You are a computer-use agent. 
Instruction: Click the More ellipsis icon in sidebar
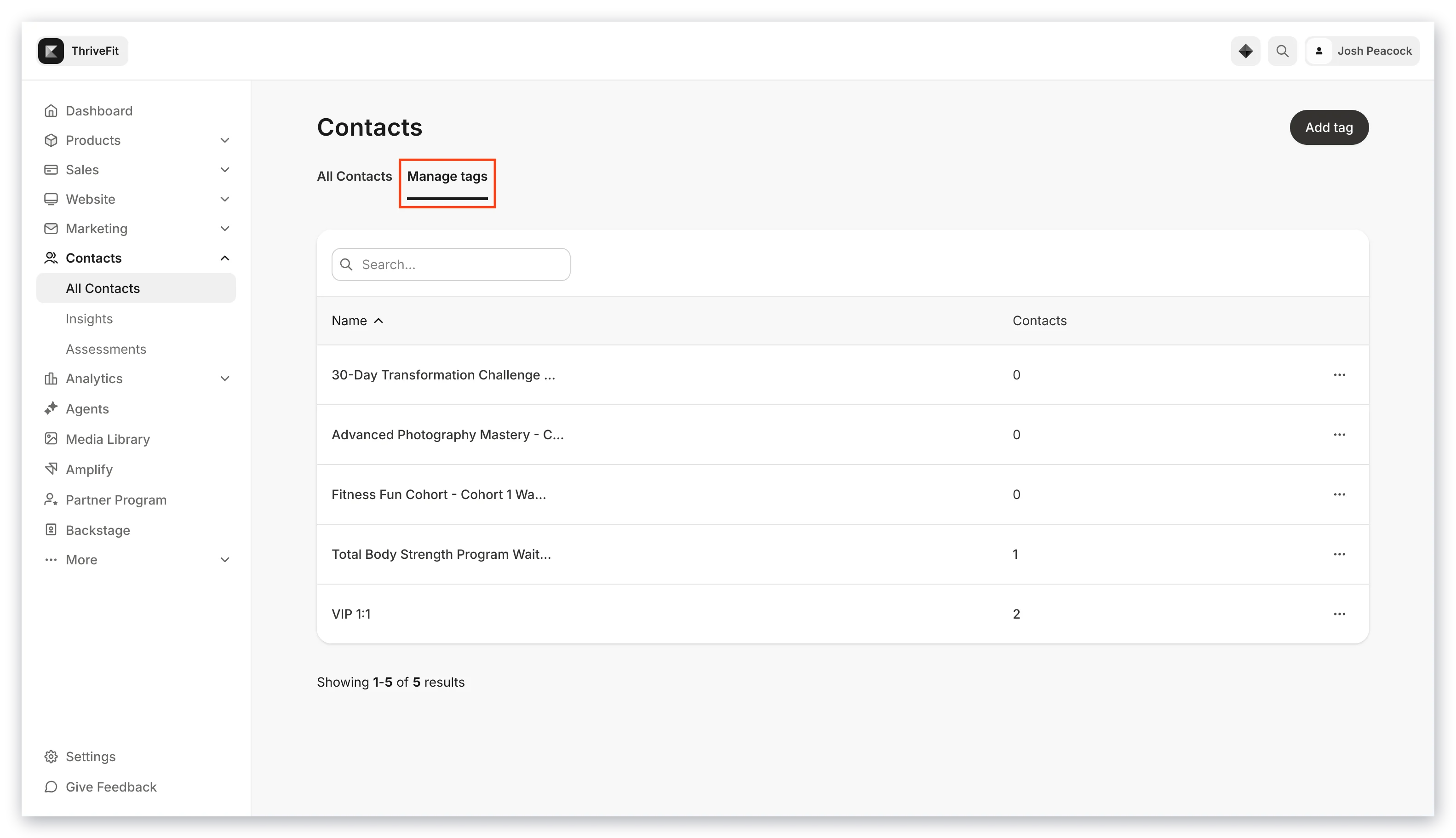51,559
